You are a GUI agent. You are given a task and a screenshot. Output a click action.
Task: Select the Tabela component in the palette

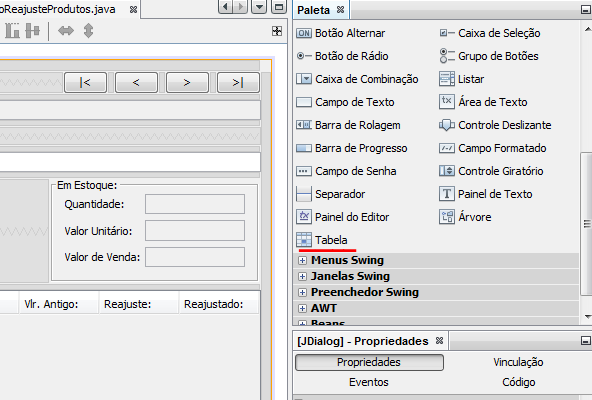click(x=322, y=240)
